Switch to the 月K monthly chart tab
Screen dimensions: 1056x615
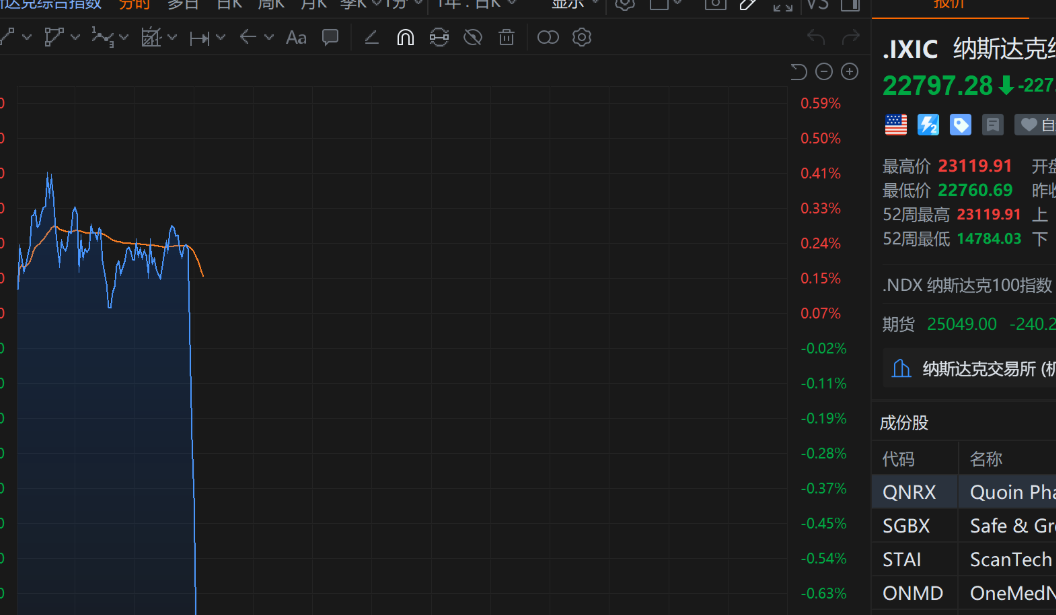coord(314,4)
